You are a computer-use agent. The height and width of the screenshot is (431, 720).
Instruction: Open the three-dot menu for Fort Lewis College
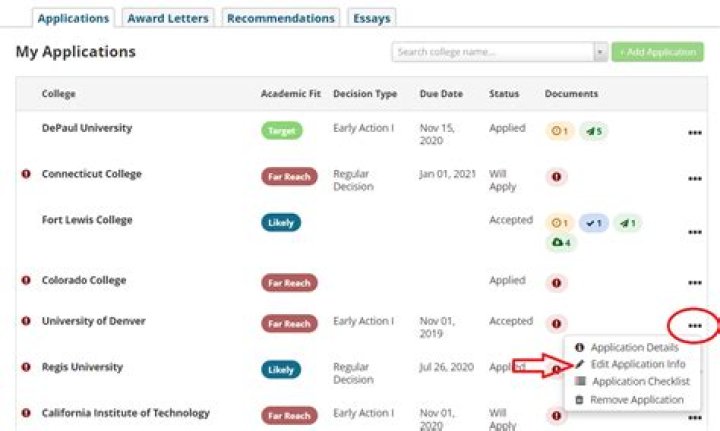tap(695, 232)
